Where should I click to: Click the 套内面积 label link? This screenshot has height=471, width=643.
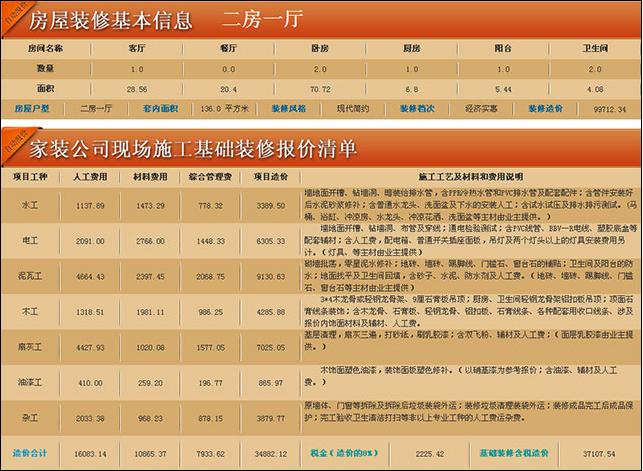159,107
